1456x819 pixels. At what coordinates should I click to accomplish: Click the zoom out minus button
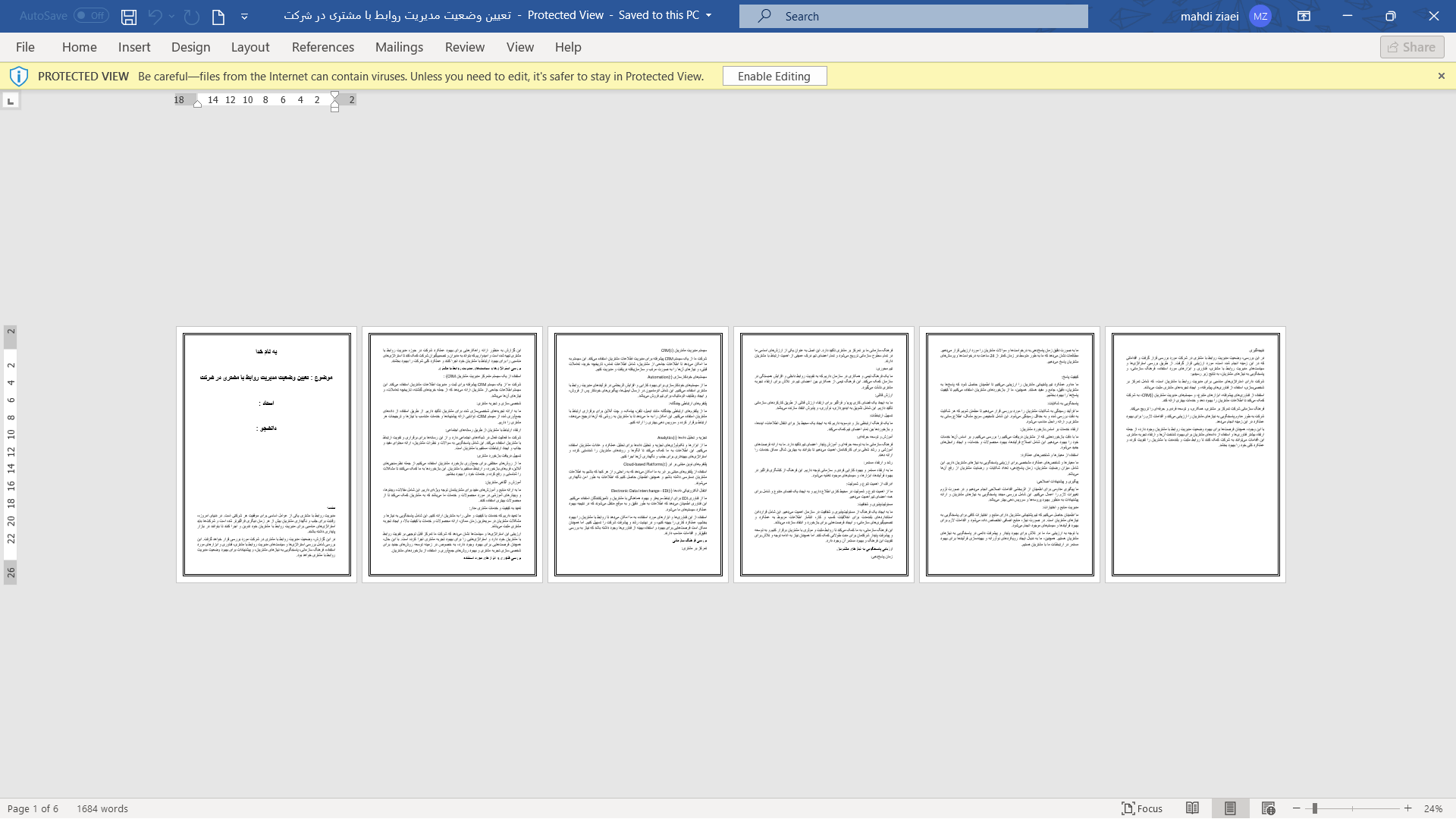pos(1297,808)
